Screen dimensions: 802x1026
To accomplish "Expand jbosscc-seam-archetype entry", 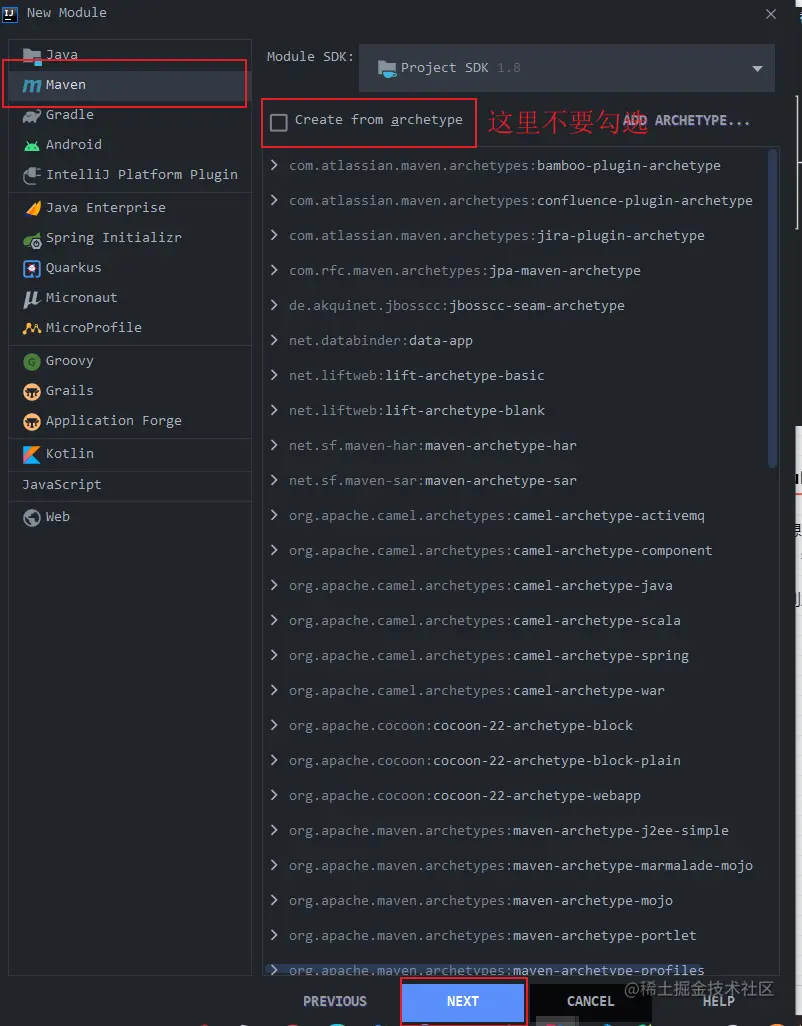I will (274, 305).
